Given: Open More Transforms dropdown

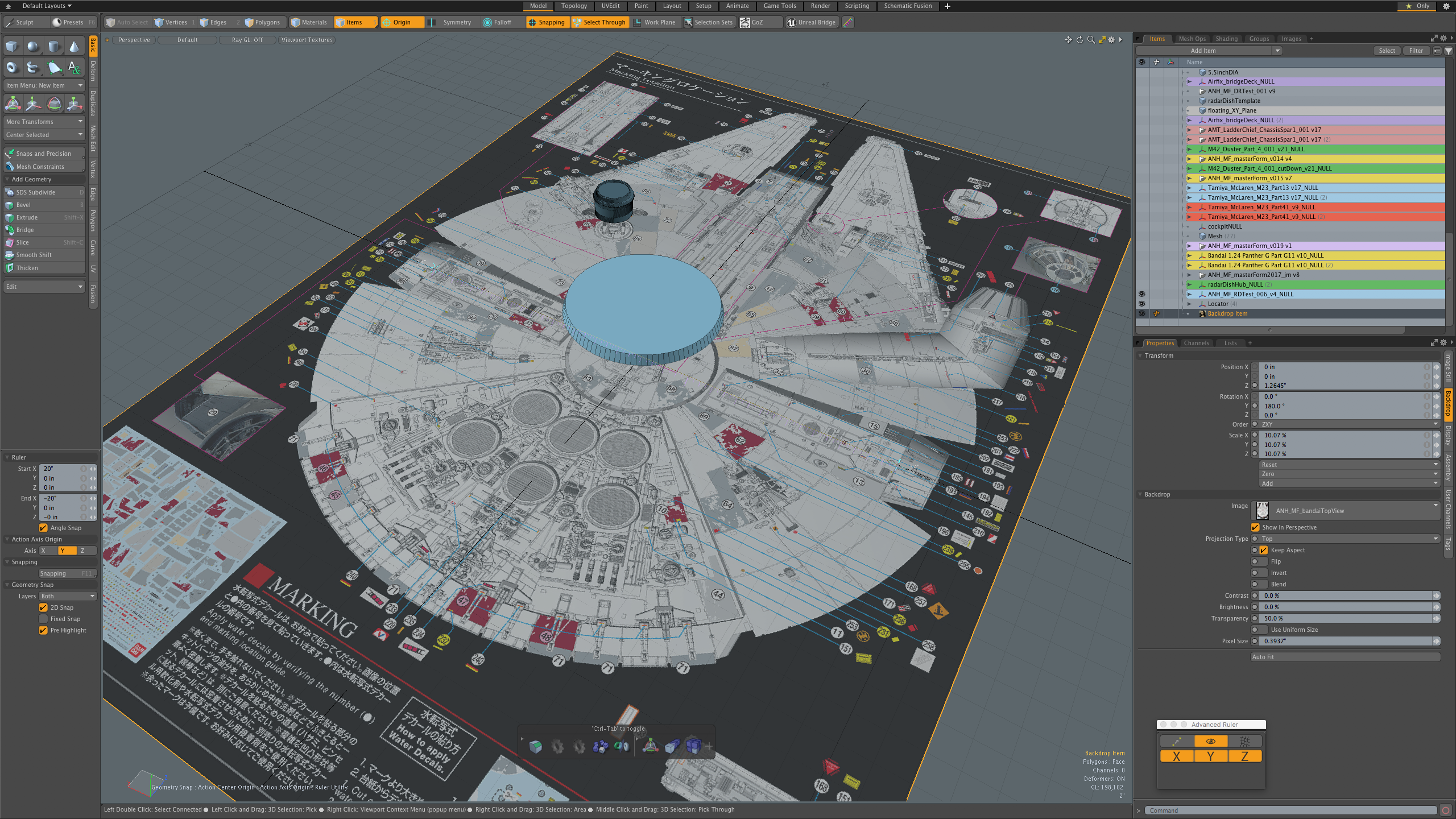Looking at the screenshot, I should [44, 122].
